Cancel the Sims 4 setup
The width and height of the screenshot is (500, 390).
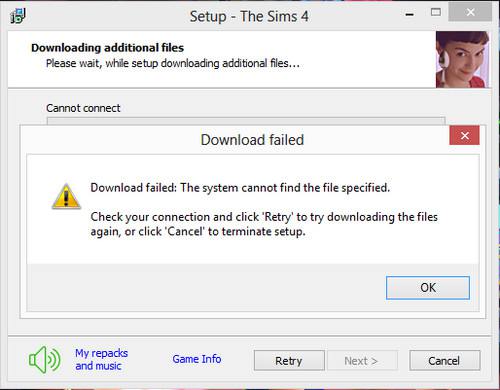[445, 360]
